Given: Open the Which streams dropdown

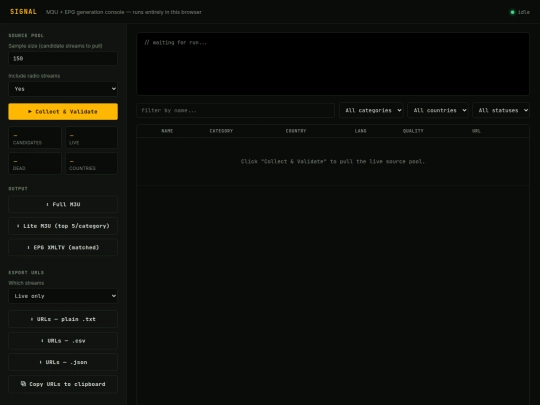Looking at the screenshot, I should tap(63, 296).
